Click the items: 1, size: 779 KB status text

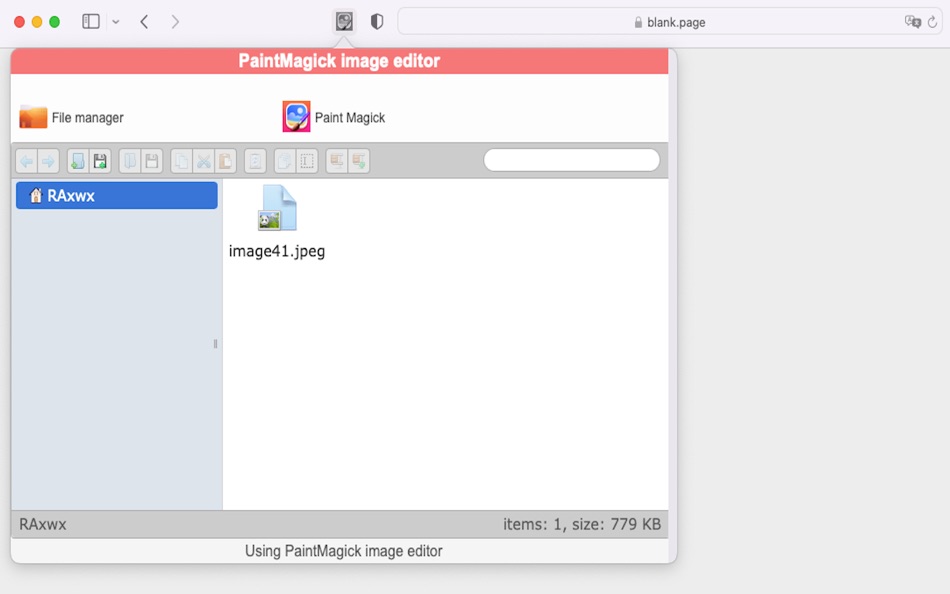coord(582,524)
